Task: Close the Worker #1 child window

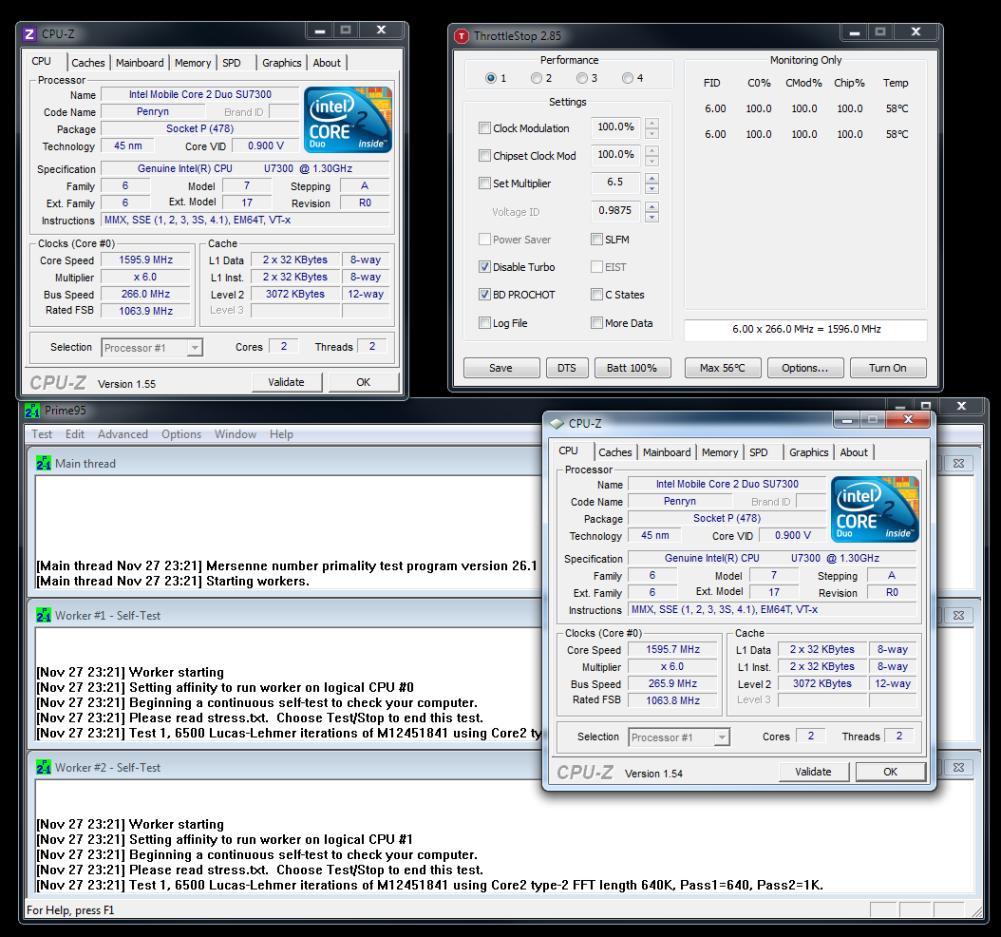Action: (x=958, y=615)
